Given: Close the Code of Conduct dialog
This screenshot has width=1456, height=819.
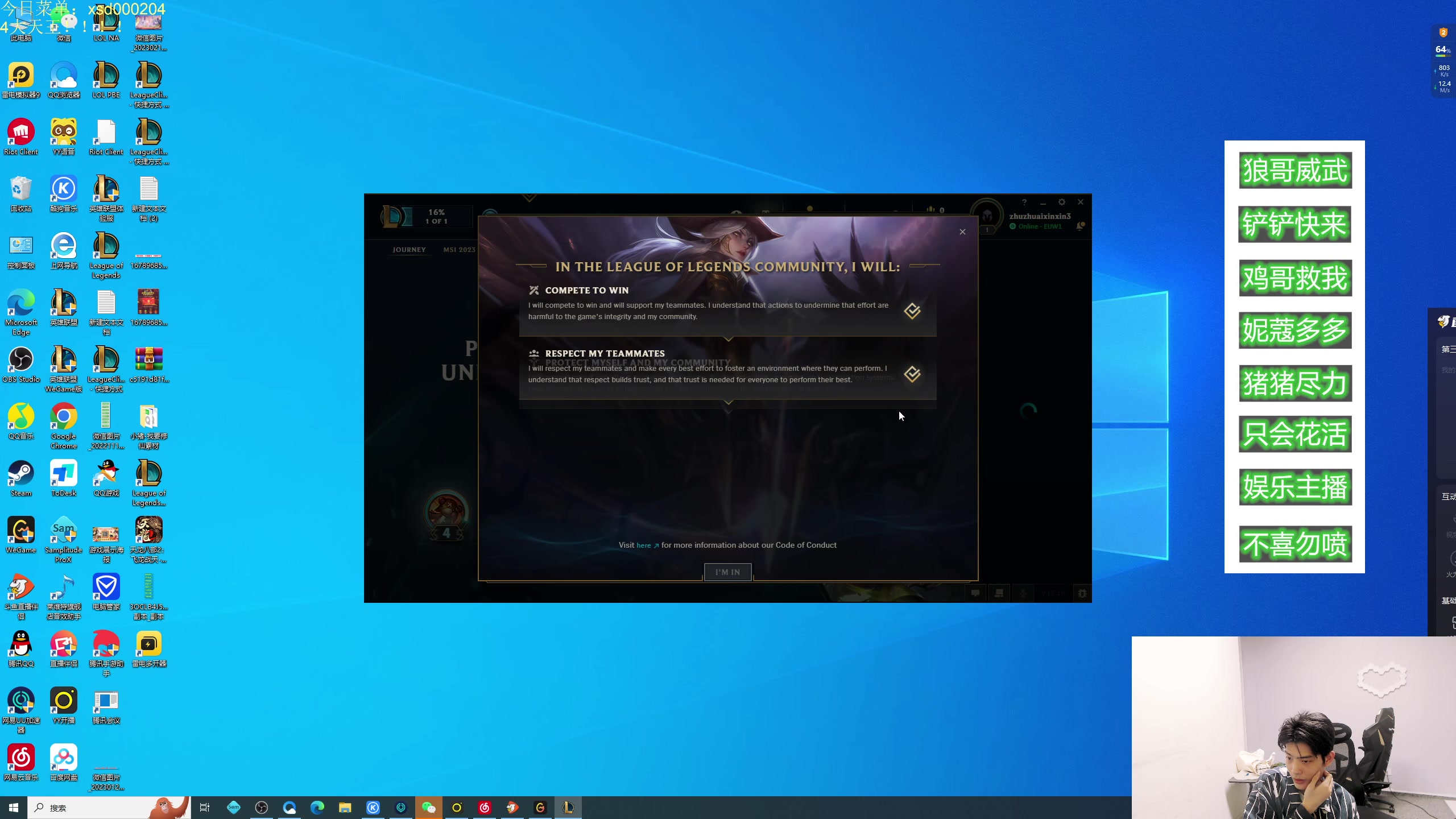Looking at the screenshot, I should [962, 231].
